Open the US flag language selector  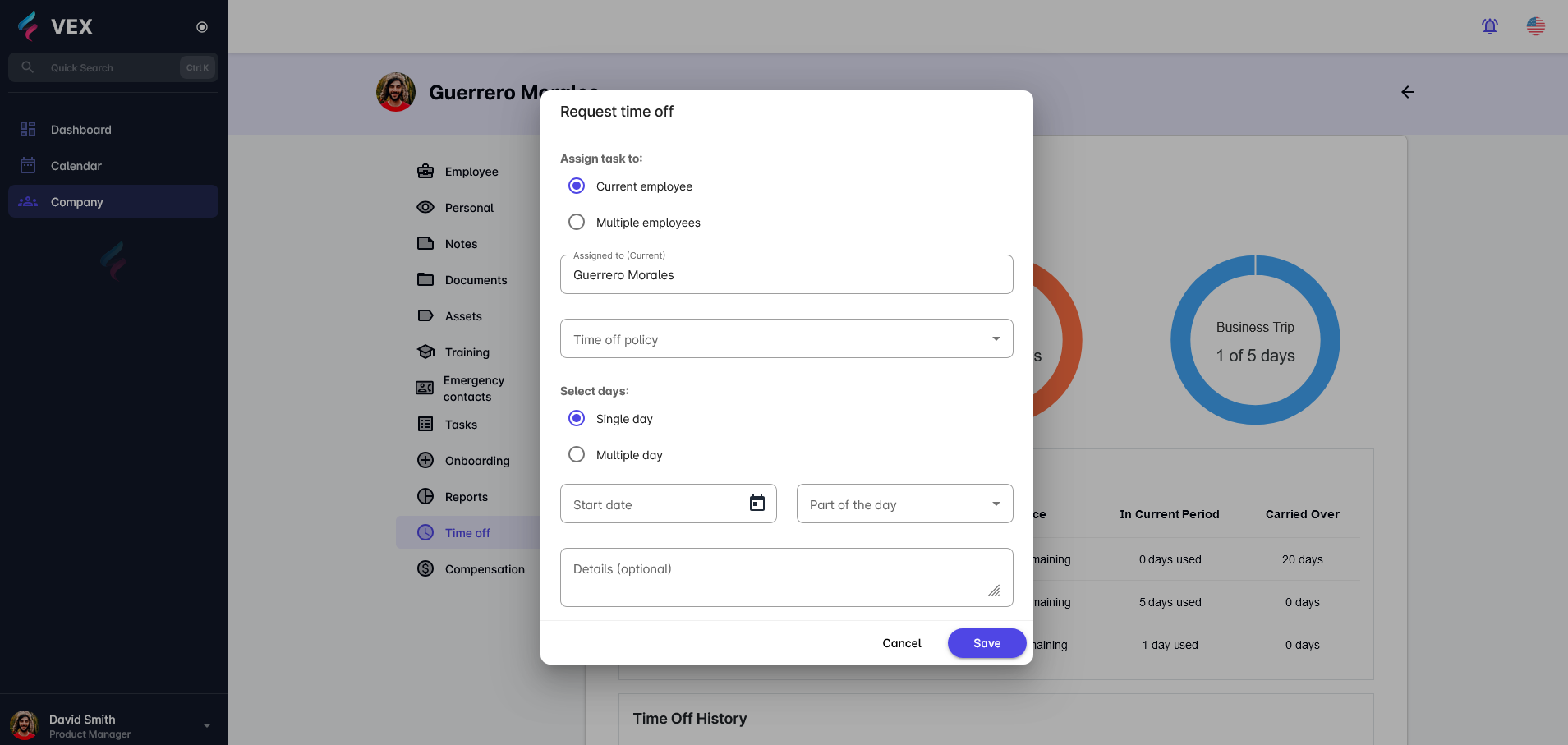click(1535, 26)
